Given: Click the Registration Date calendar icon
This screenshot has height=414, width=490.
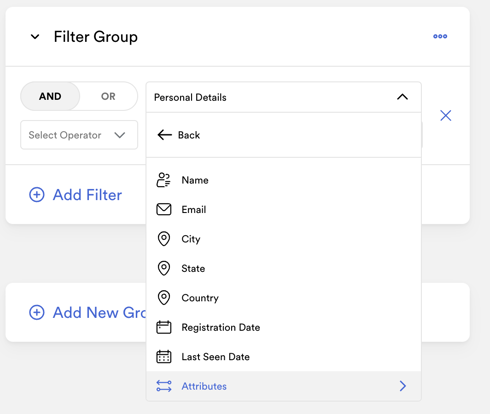Looking at the screenshot, I should tap(164, 327).
